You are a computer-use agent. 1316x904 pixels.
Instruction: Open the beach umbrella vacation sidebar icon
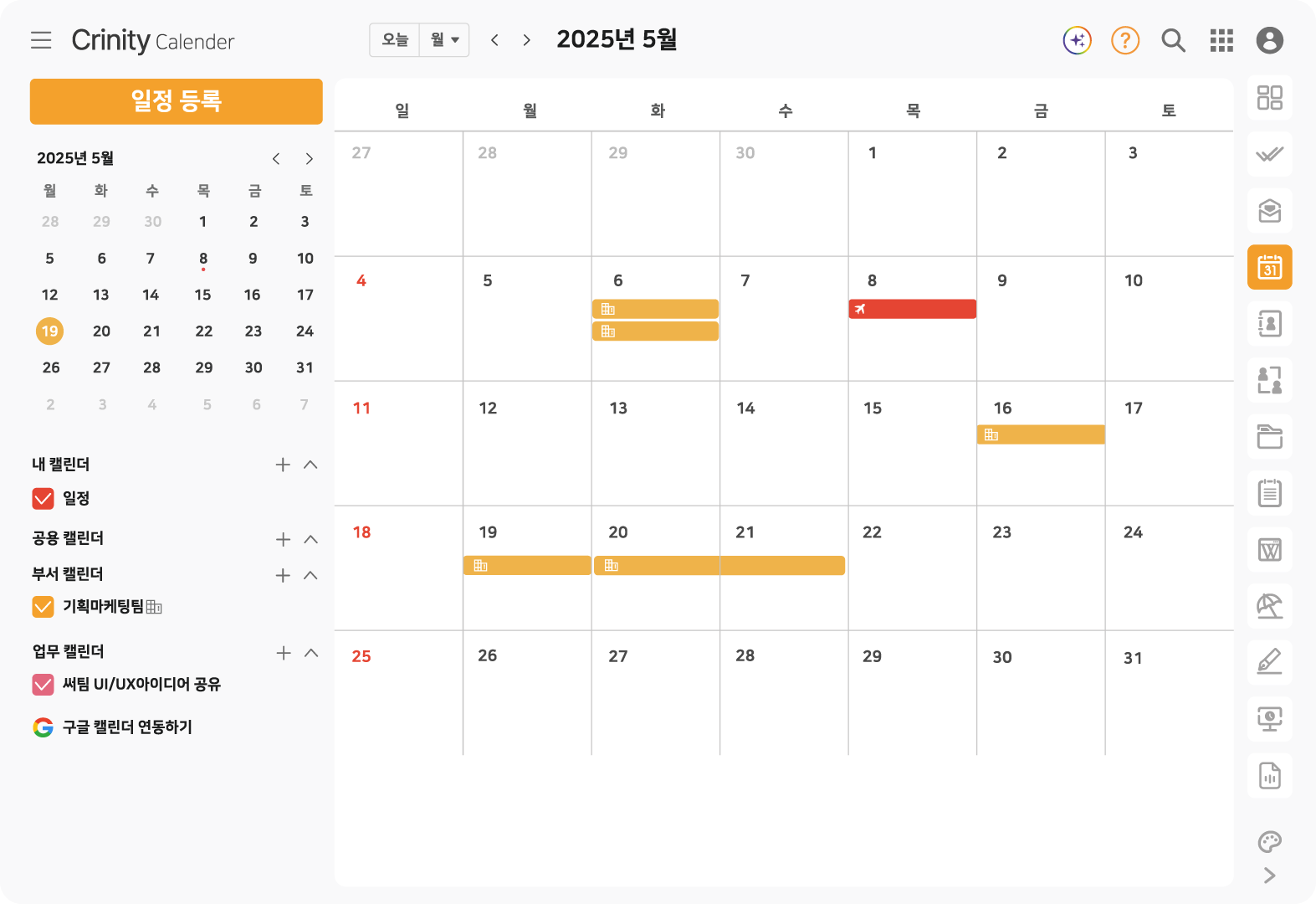coord(1269,606)
